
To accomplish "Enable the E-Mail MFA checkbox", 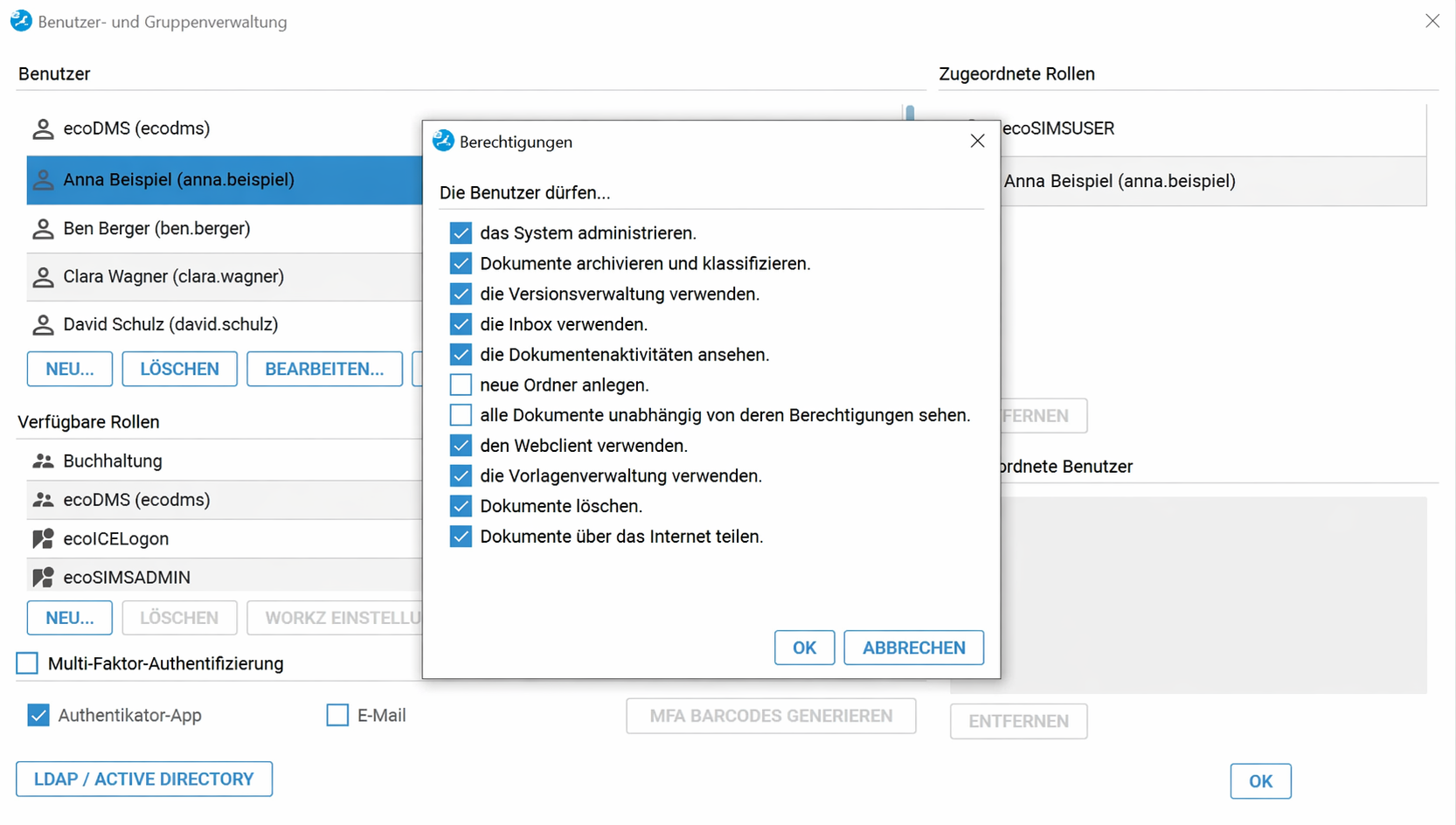I will 337,716.
